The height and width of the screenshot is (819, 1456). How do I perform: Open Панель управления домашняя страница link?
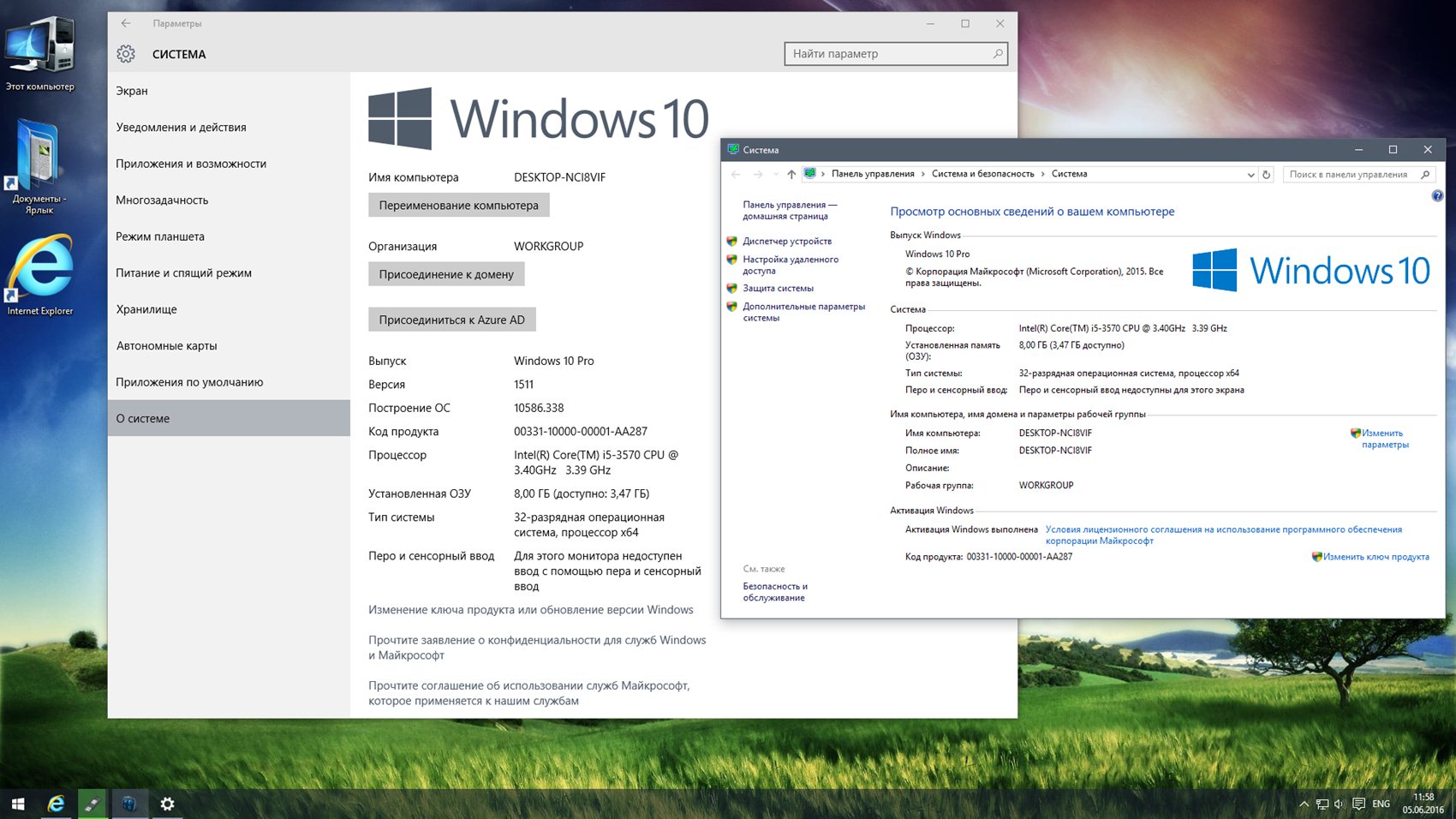(790, 211)
